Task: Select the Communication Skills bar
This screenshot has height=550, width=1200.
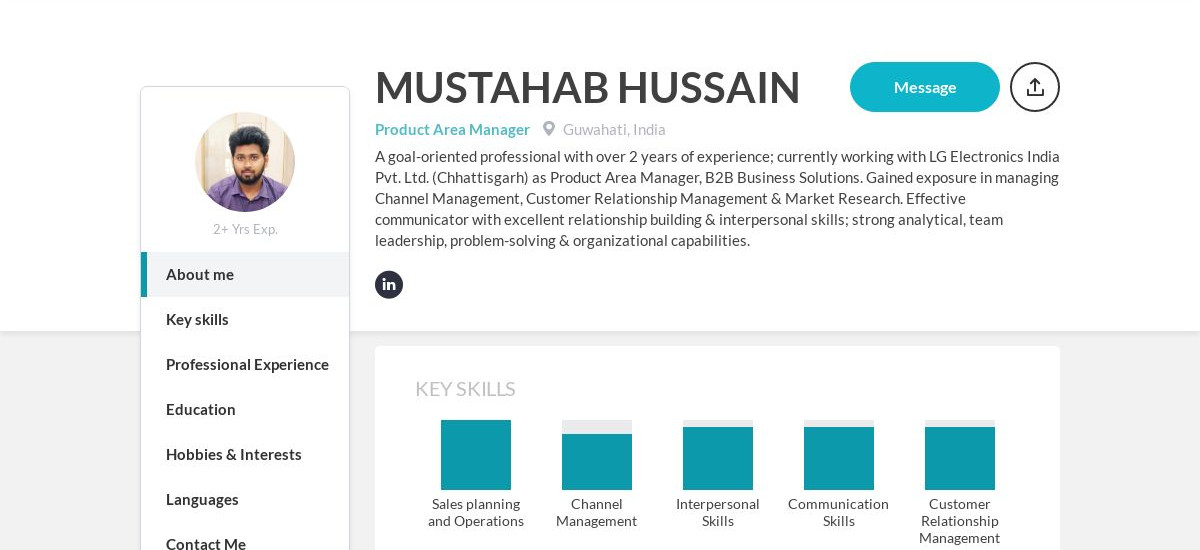Action: point(839,455)
